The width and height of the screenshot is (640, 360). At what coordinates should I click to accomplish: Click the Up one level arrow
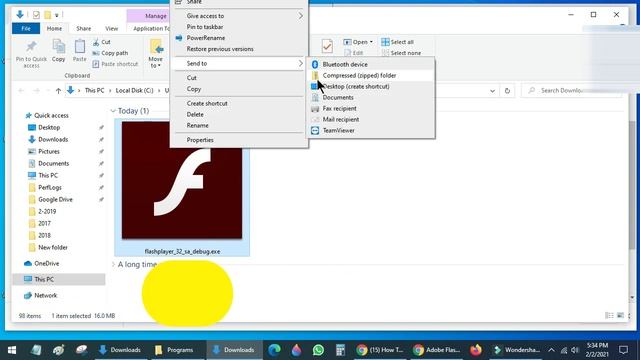click(x=58, y=91)
